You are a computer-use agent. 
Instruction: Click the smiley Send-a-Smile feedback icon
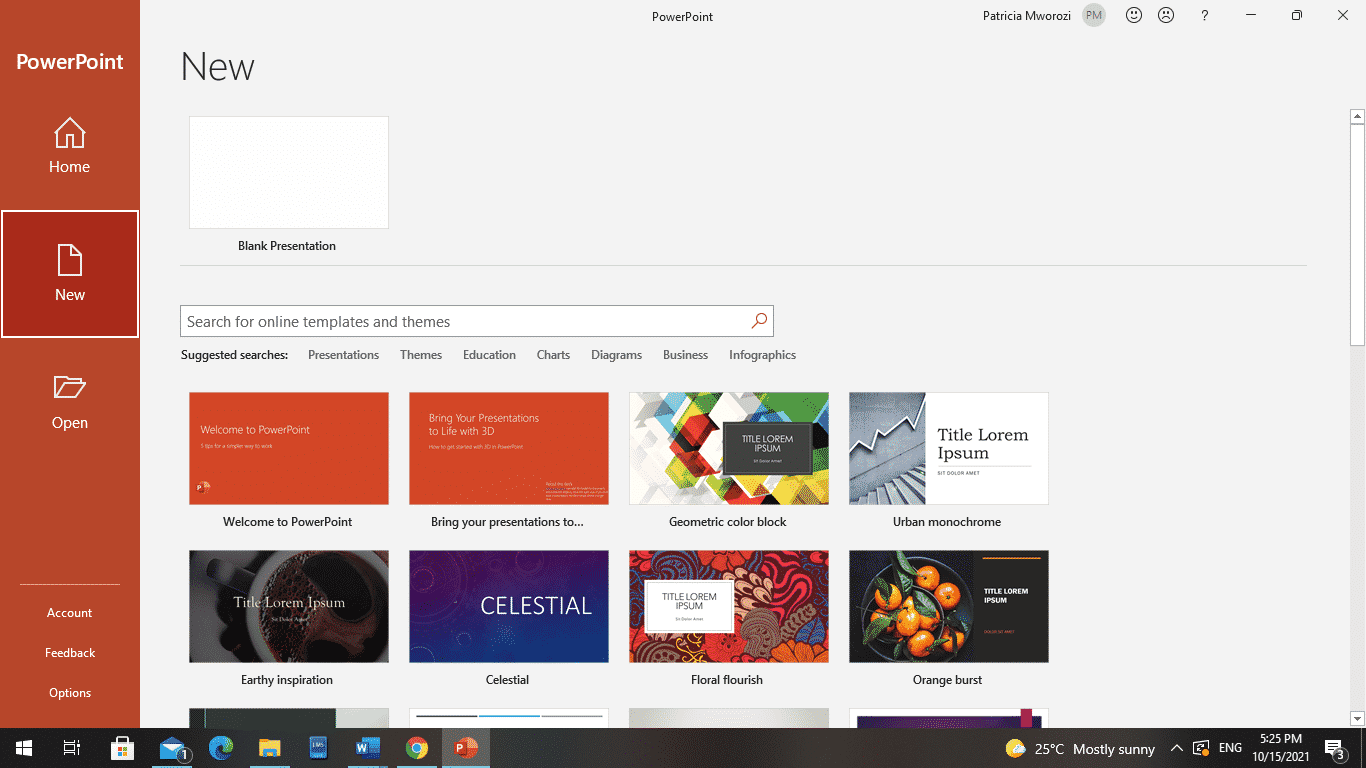(1133, 15)
